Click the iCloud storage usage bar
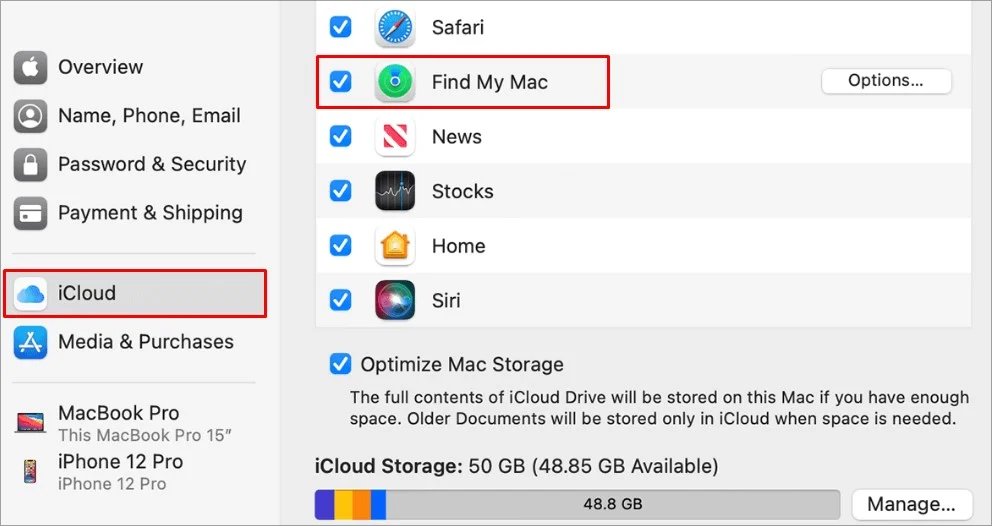The height and width of the screenshot is (526, 992). 577,504
